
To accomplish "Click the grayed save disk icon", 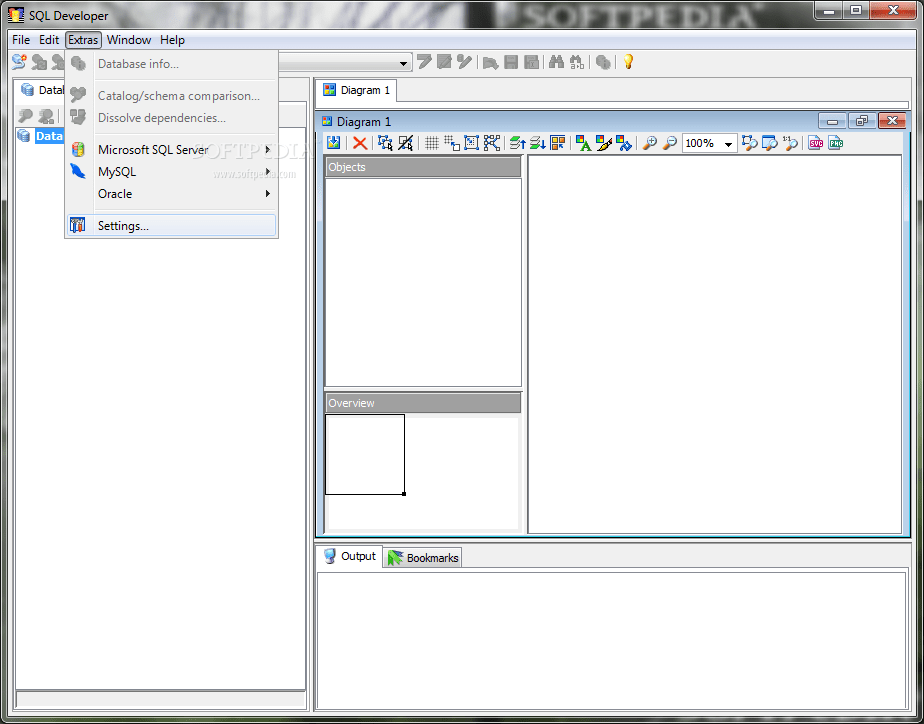I will (511, 62).
